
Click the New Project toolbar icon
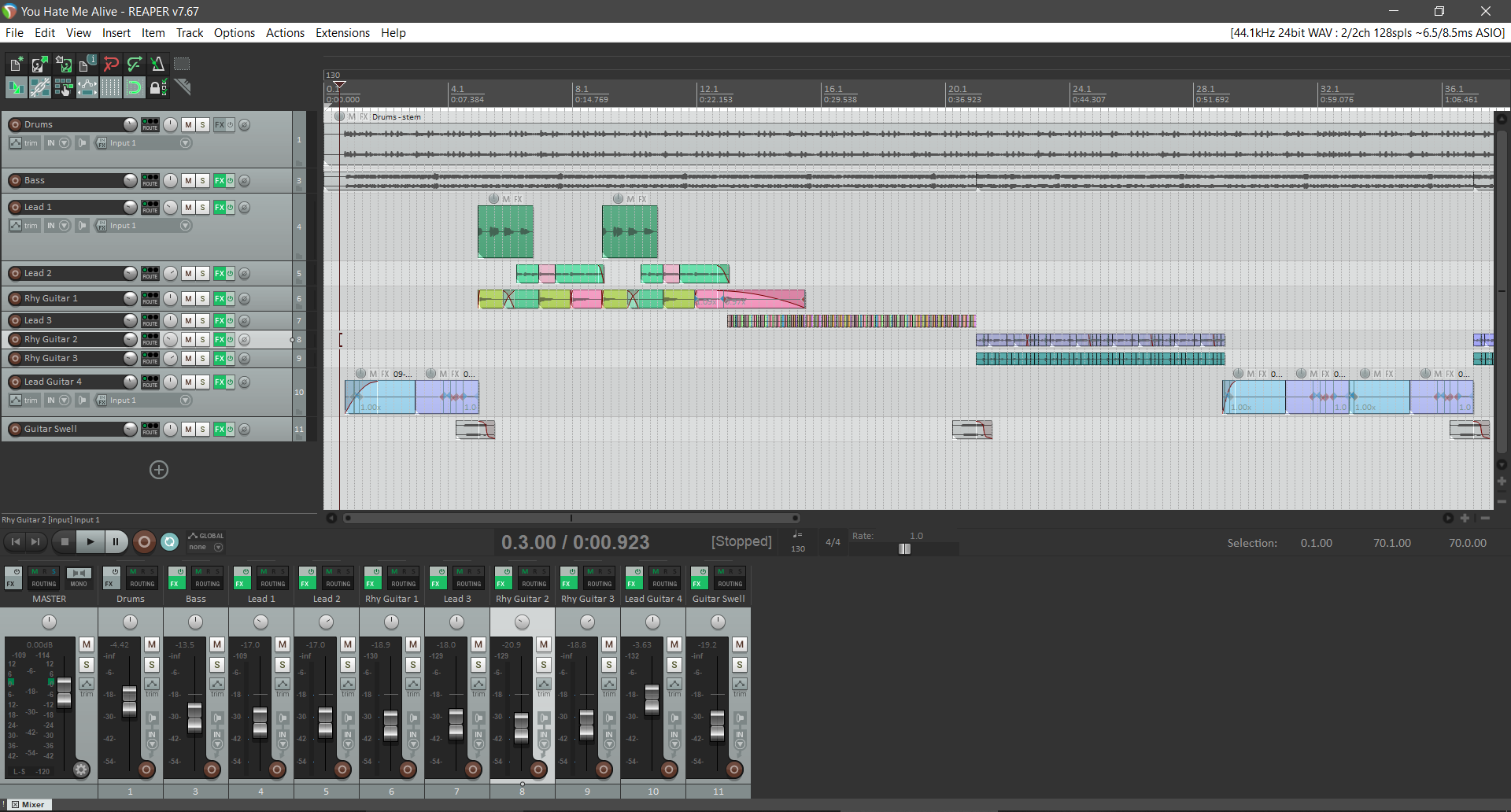click(16, 65)
